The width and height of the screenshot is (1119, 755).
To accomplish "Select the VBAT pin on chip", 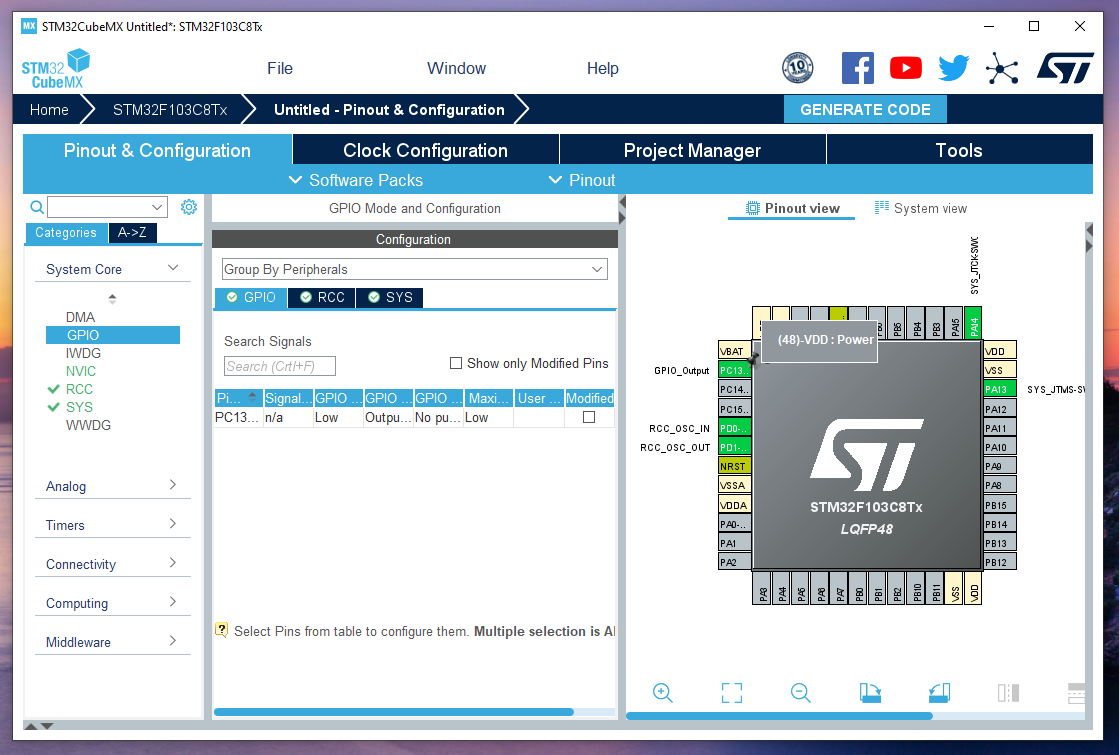I will pyautogui.click(x=734, y=351).
